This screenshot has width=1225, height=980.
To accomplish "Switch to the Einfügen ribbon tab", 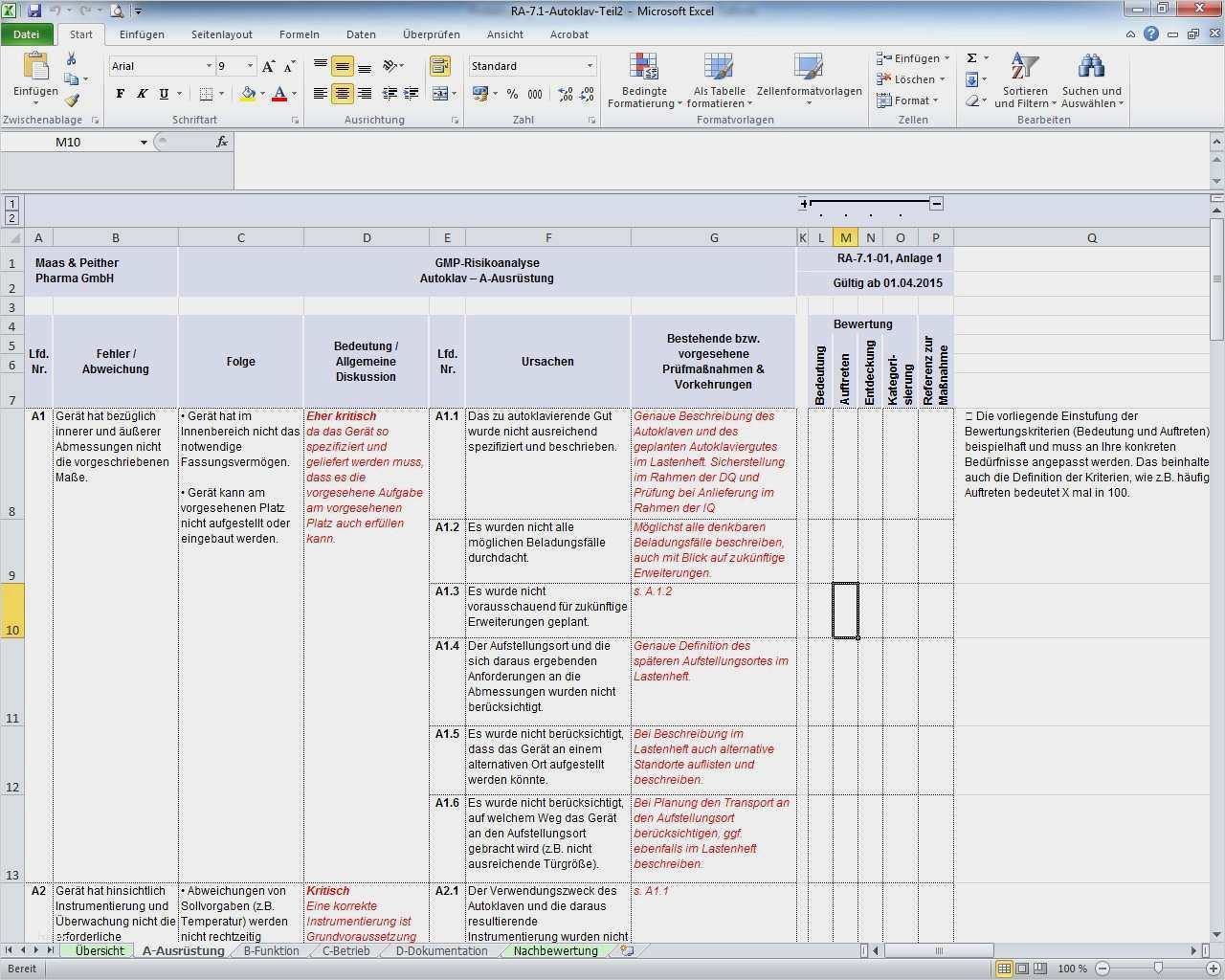I will coord(142,34).
